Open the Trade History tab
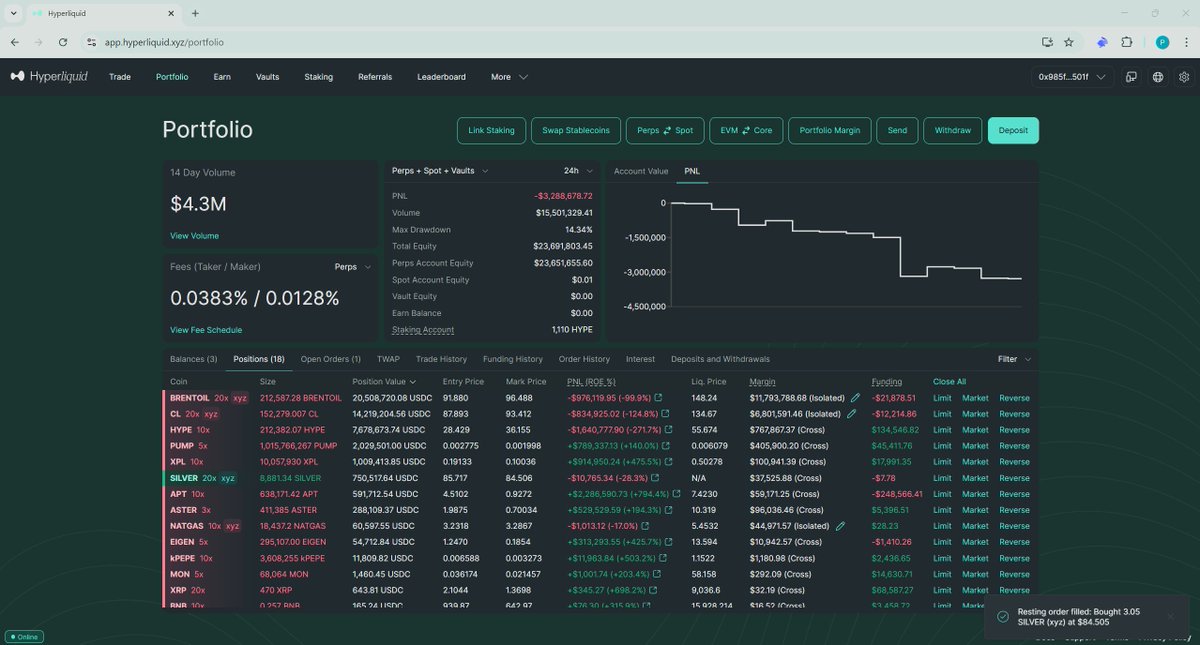 [x=441, y=359]
